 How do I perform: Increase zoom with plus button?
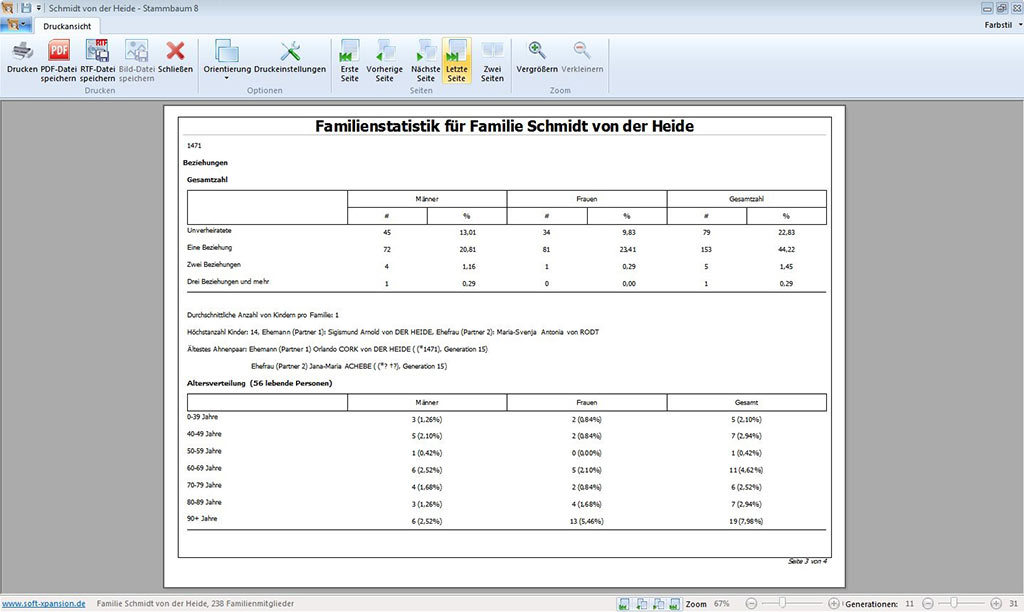(833, 604)
